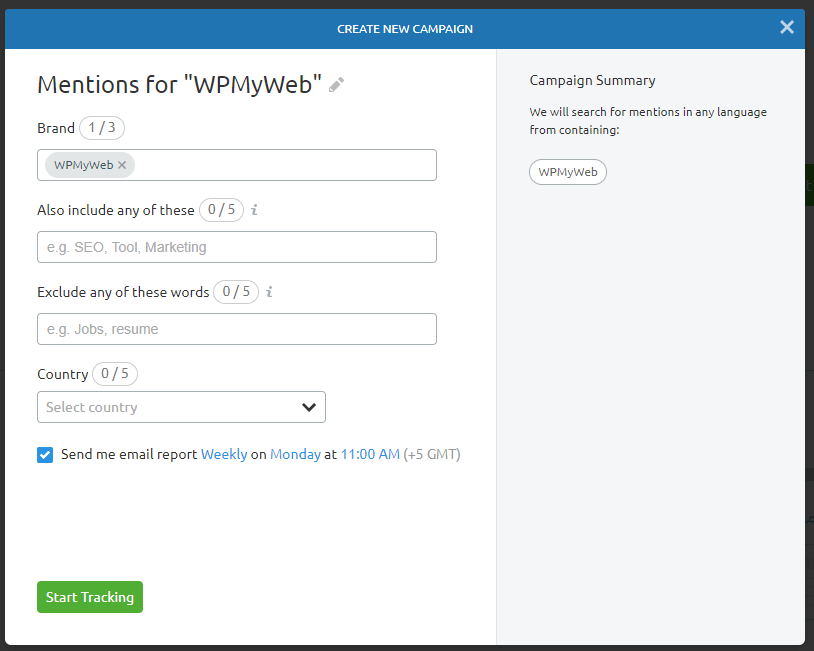This screenshot has height=651, width=814.
Task: Show info for "Also include any of these"
Action: [x=255, y=210]
